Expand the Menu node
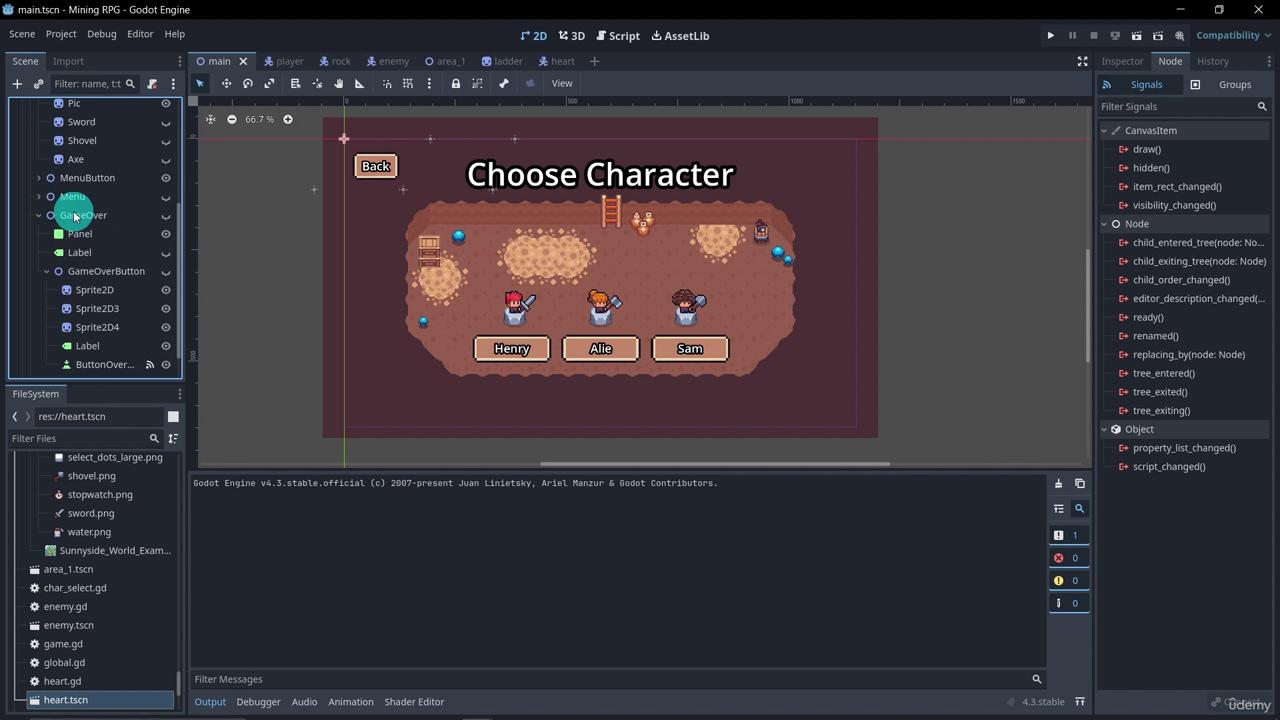1280x720 pixels. click(x=39, y=197)
